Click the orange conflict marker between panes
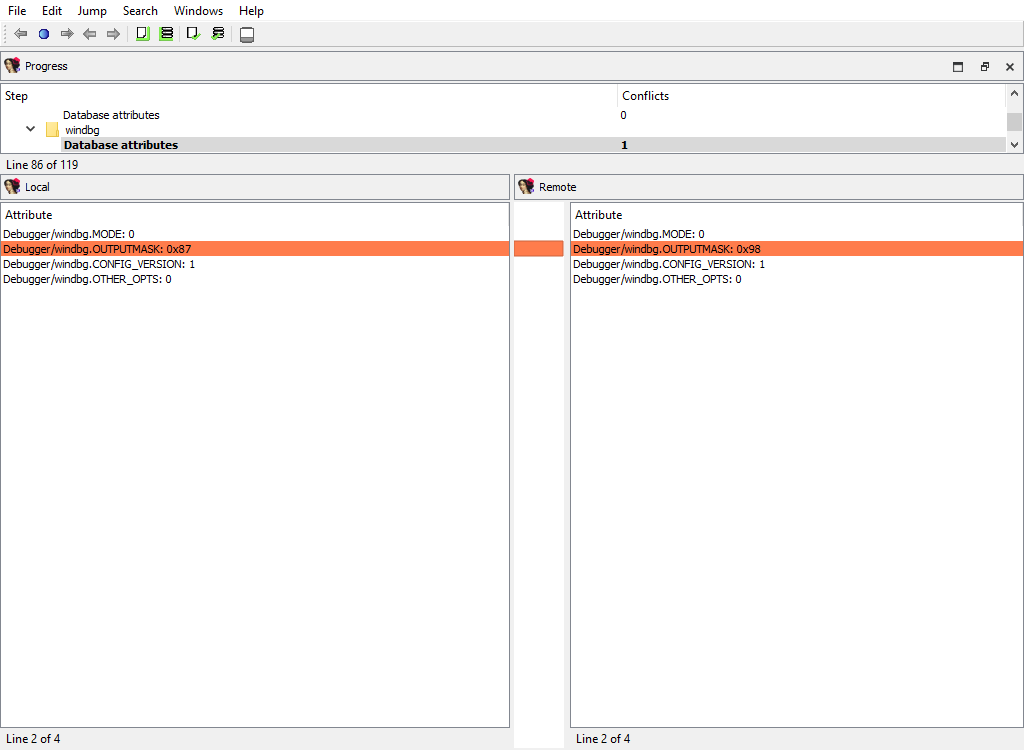 pyautogui.click(x=539, y=249)
